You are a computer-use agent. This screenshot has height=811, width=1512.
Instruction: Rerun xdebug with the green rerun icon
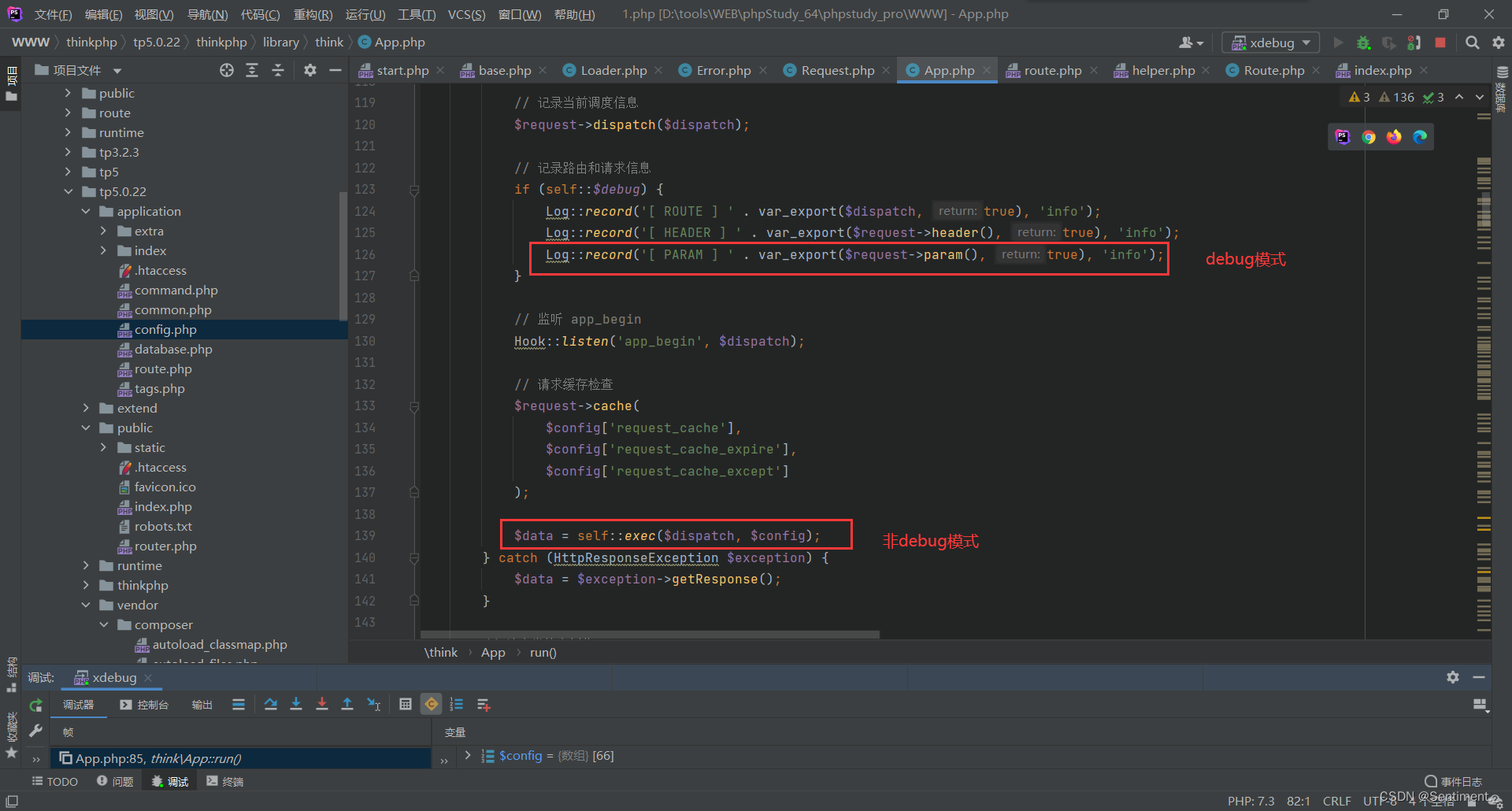pyautogui.click(x=35, y=705)
